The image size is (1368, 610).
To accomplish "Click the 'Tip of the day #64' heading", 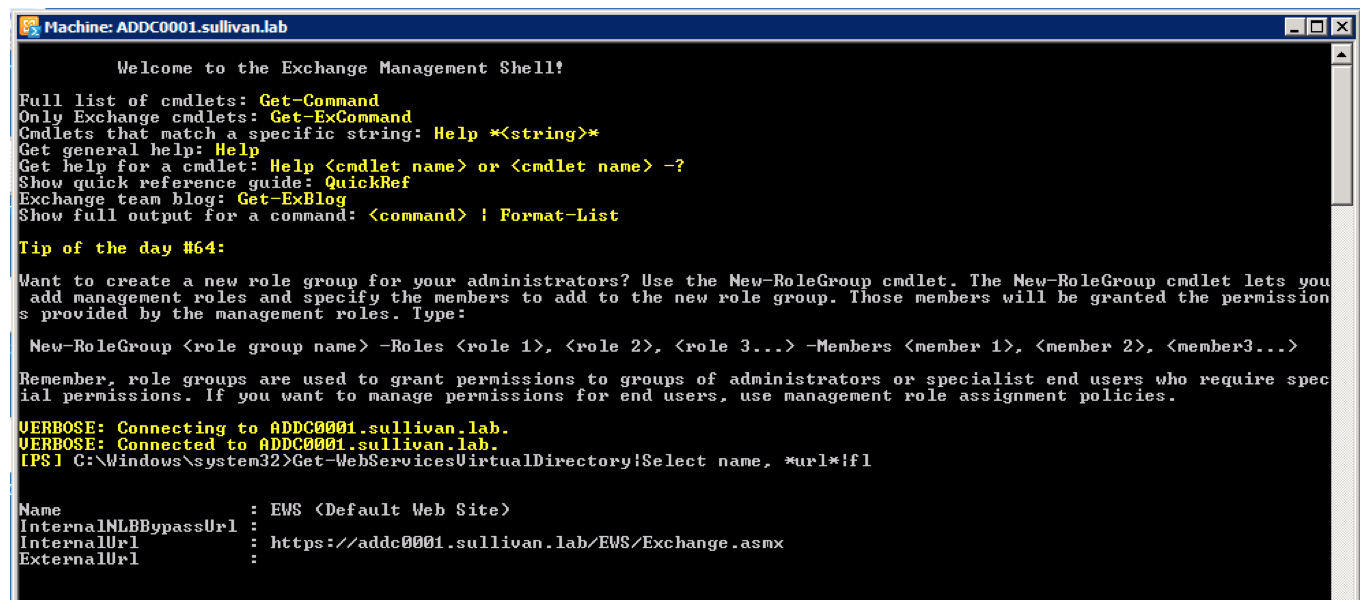I will (123, 248).
